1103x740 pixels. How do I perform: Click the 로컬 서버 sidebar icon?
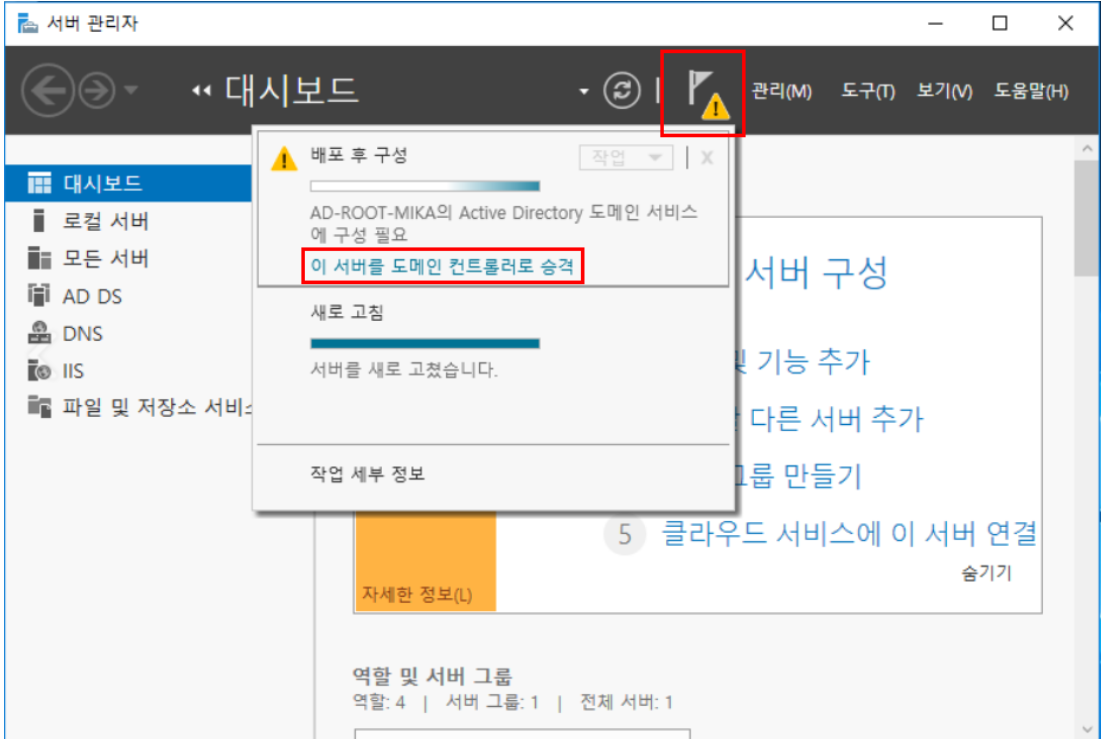[39, 221]
